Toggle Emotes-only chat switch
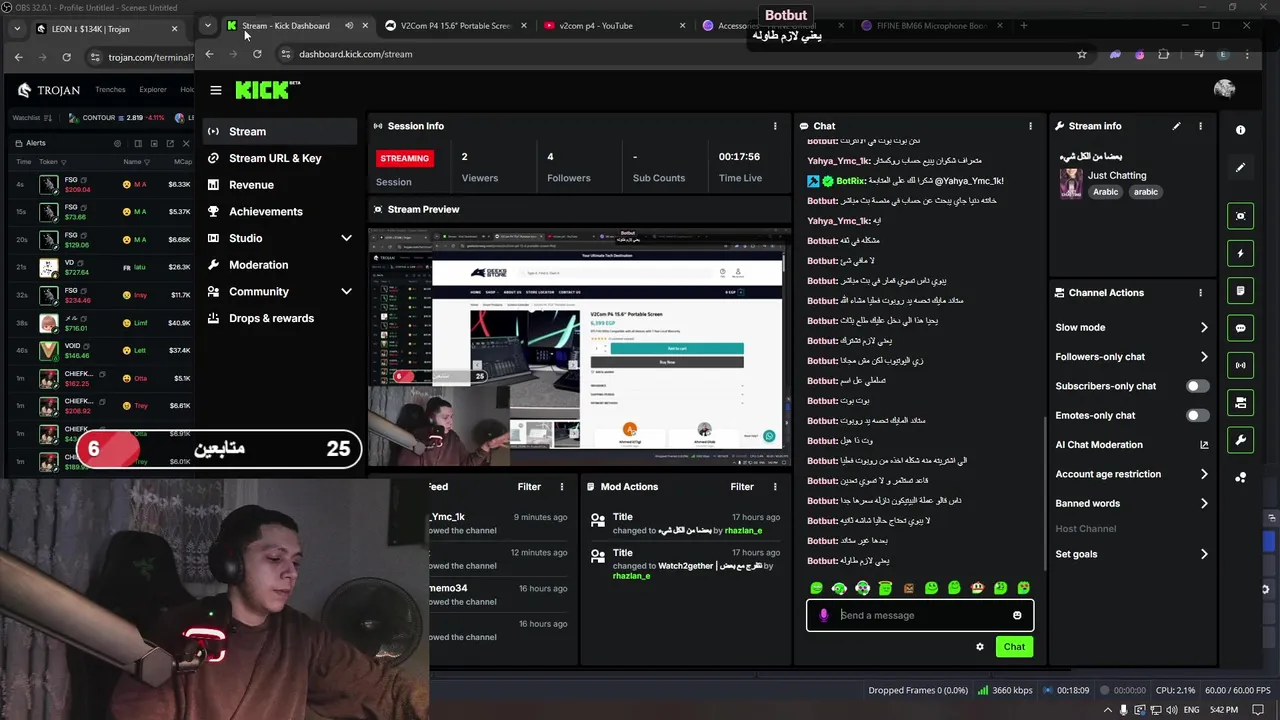Image resolution: width=1280 pixels, height=720 pixels. click(x=1196, y=415)
